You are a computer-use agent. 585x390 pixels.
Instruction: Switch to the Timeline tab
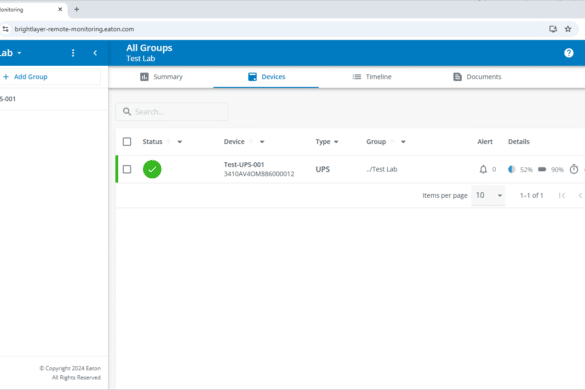[372, 77]
